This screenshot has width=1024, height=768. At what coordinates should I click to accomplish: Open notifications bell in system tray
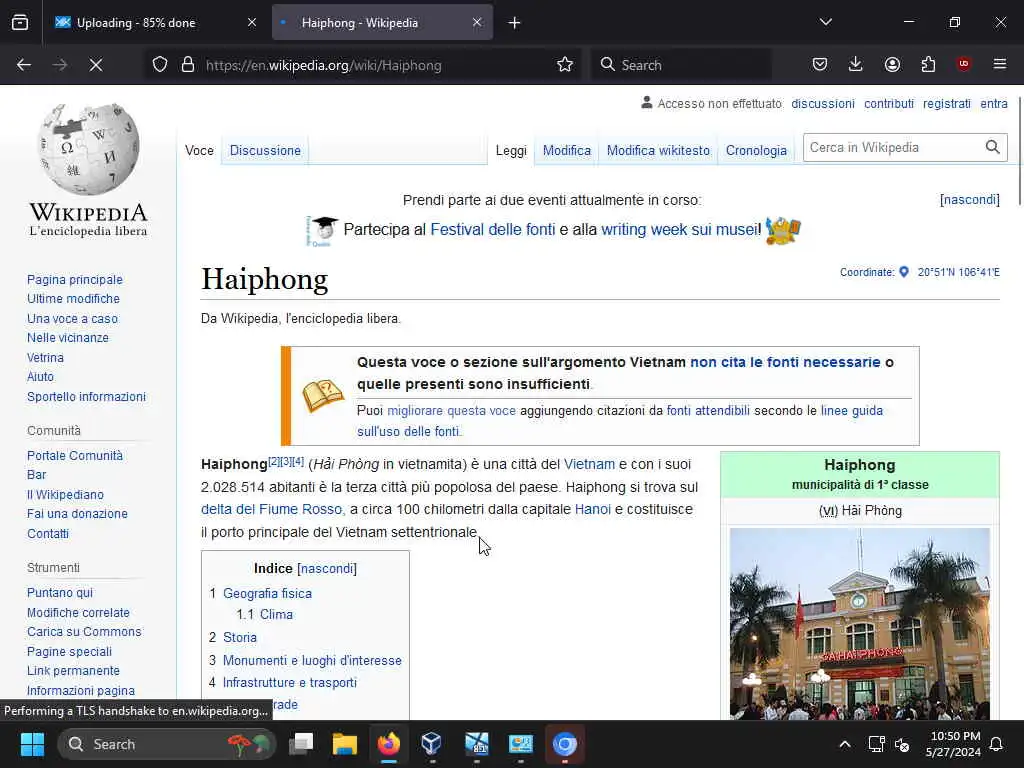[x=997, y=744]
